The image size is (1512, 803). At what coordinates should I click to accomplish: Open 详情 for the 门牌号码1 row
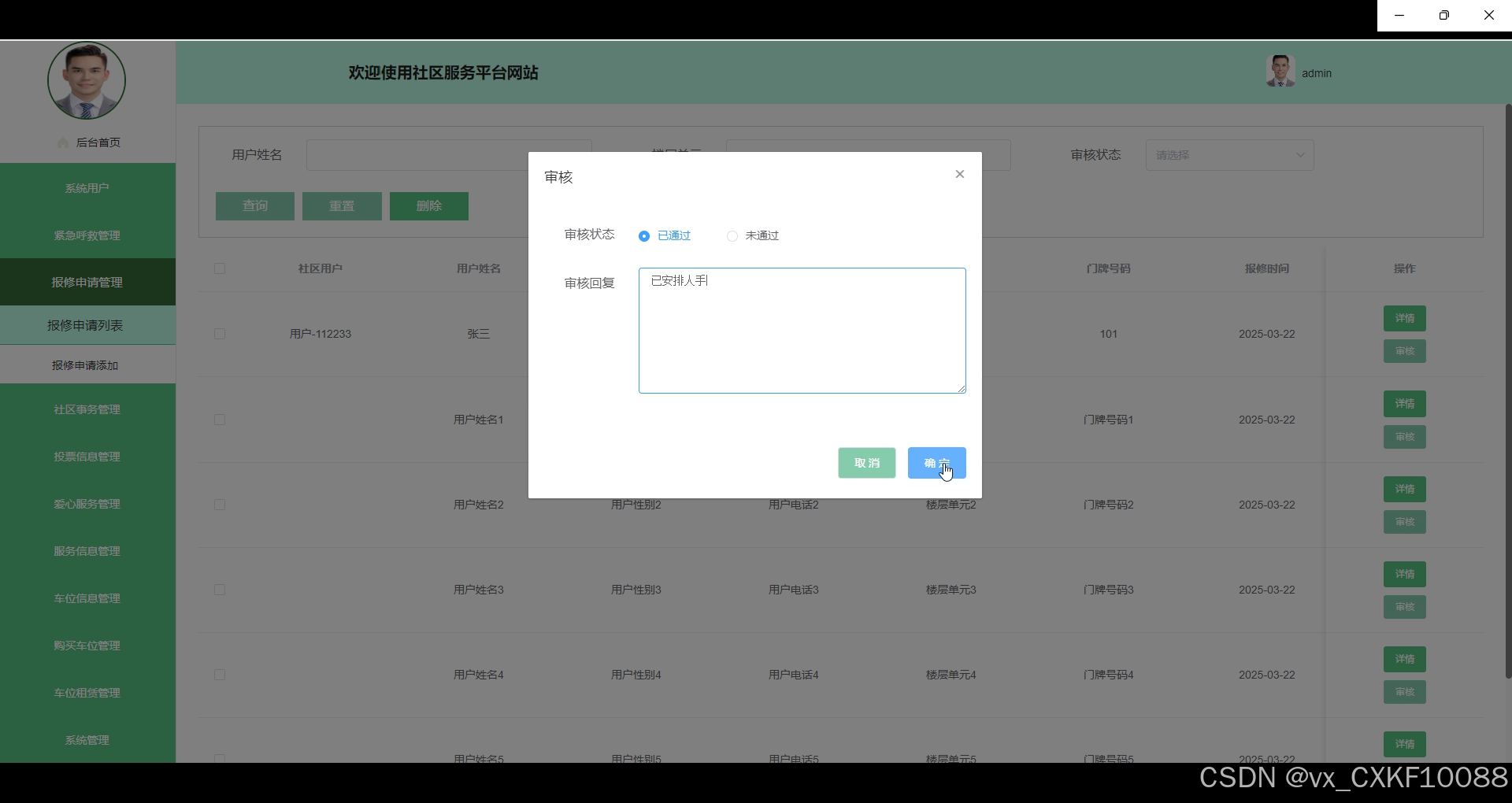tap(1405, 404)
